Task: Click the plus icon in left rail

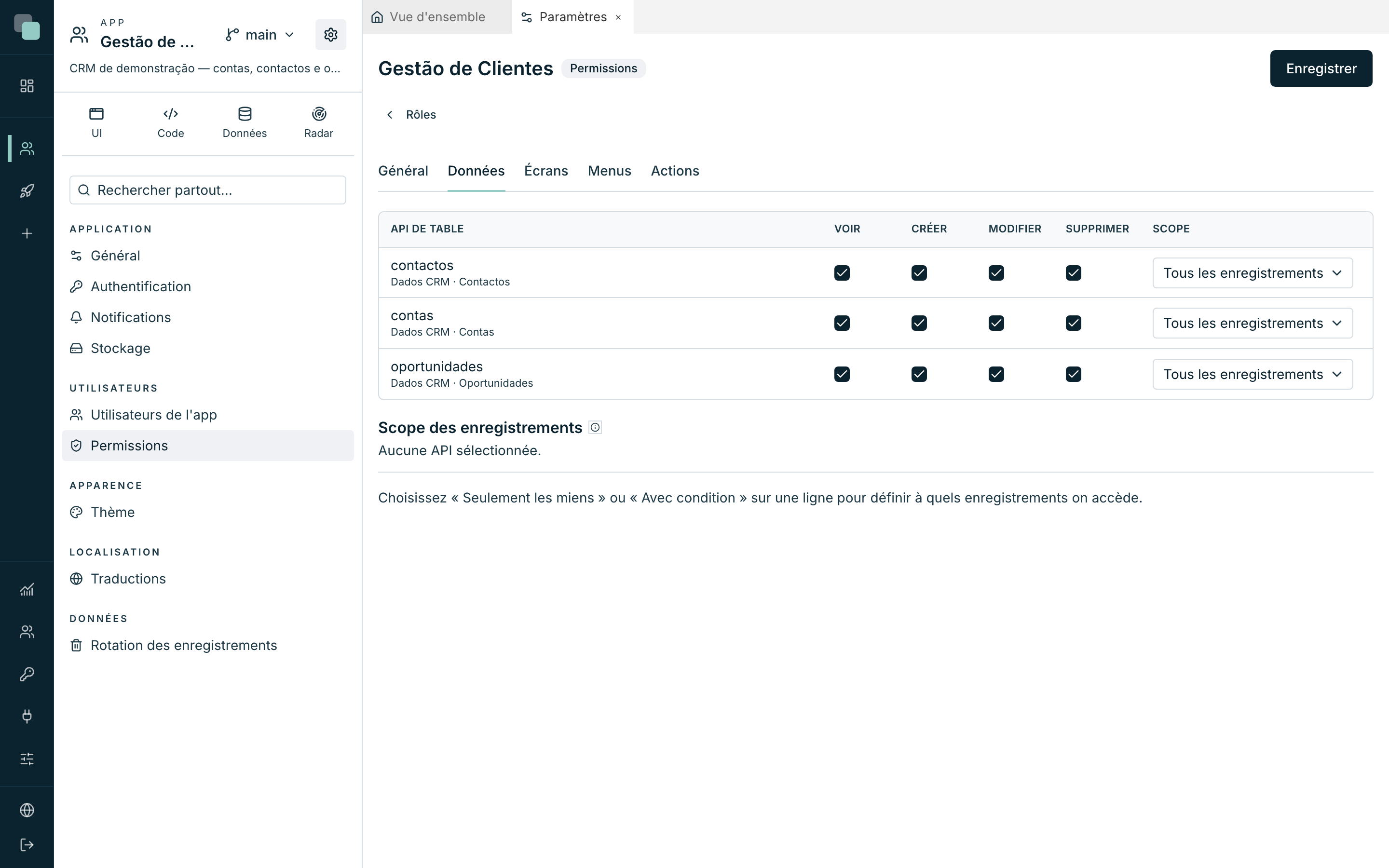Action: tap(27, 233)
